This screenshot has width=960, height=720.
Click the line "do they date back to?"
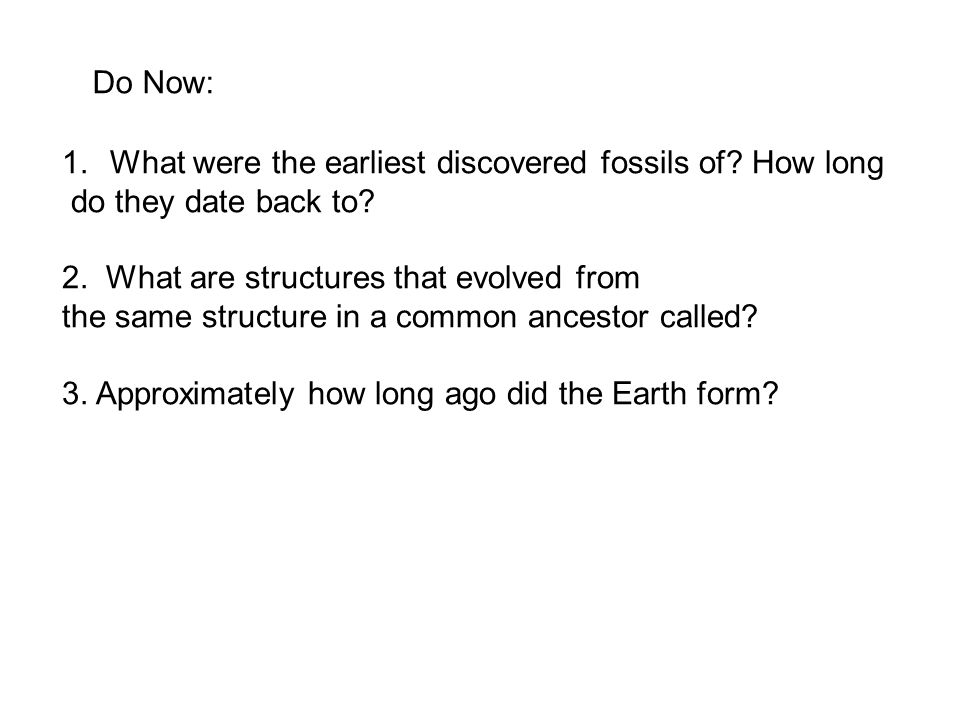click(222, 203)
